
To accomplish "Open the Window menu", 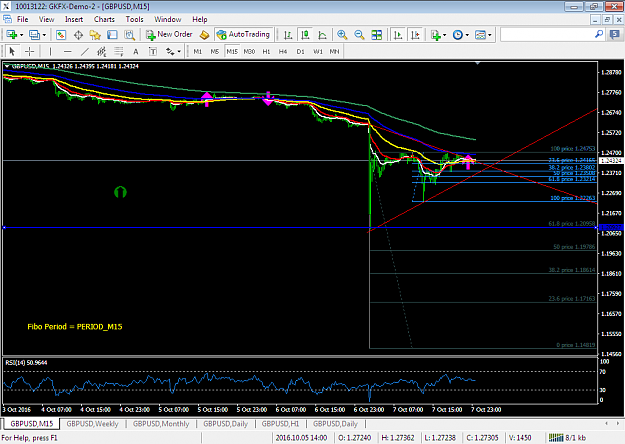I will coord(167,20).
